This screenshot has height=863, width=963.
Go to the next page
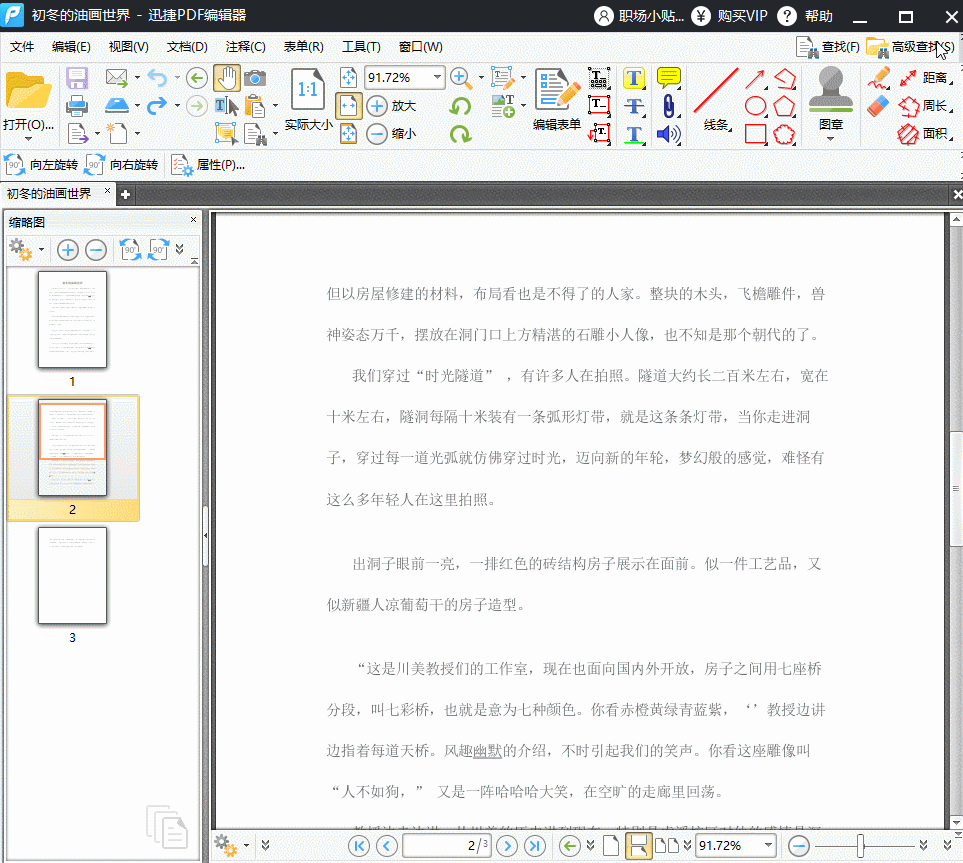click(x=507, y=846)
